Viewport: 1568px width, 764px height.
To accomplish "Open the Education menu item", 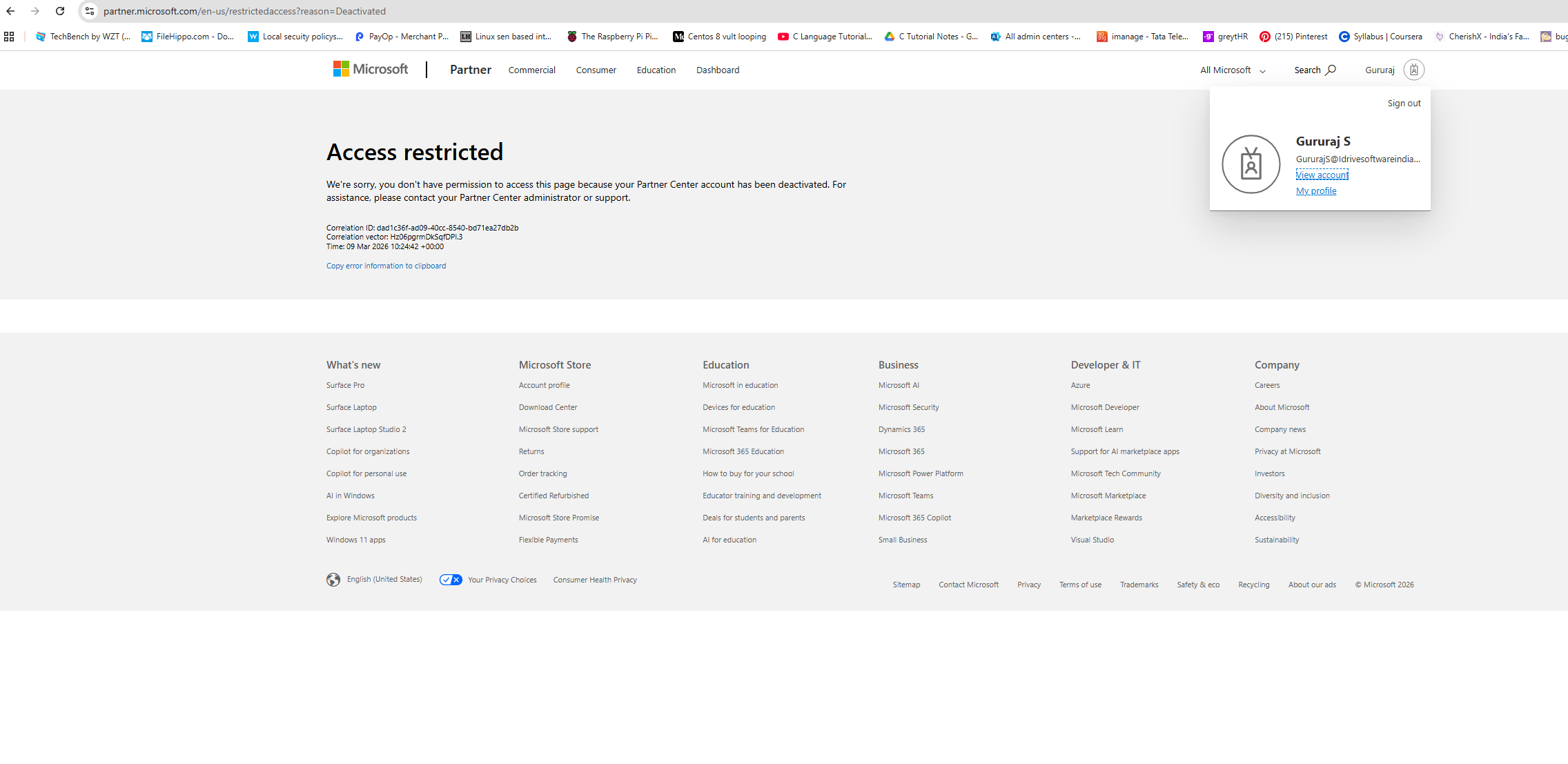I will (x=656, y=70).
